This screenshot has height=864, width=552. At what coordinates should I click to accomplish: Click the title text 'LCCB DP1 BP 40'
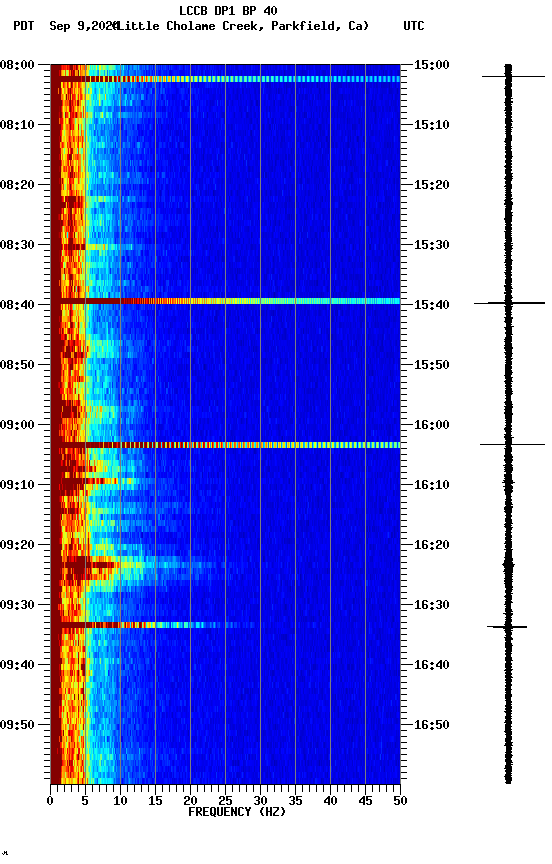pyautogui.click(x=228, y=10)
